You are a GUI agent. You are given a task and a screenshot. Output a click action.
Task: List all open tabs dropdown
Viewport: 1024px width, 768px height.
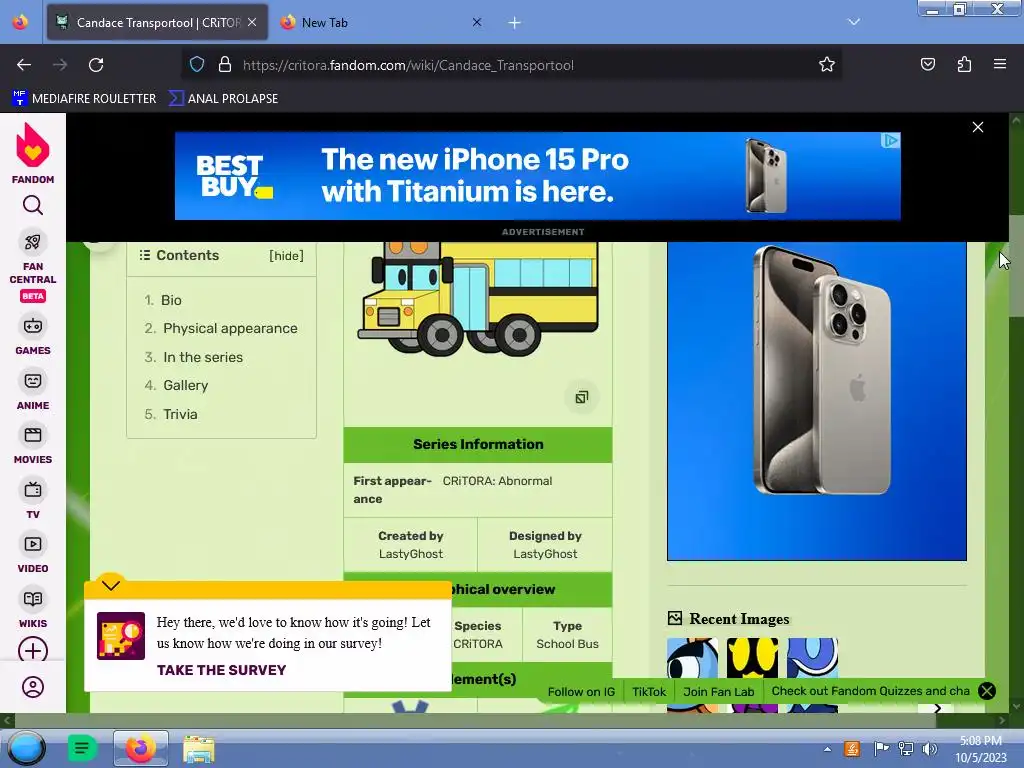[x=854, y=22]
